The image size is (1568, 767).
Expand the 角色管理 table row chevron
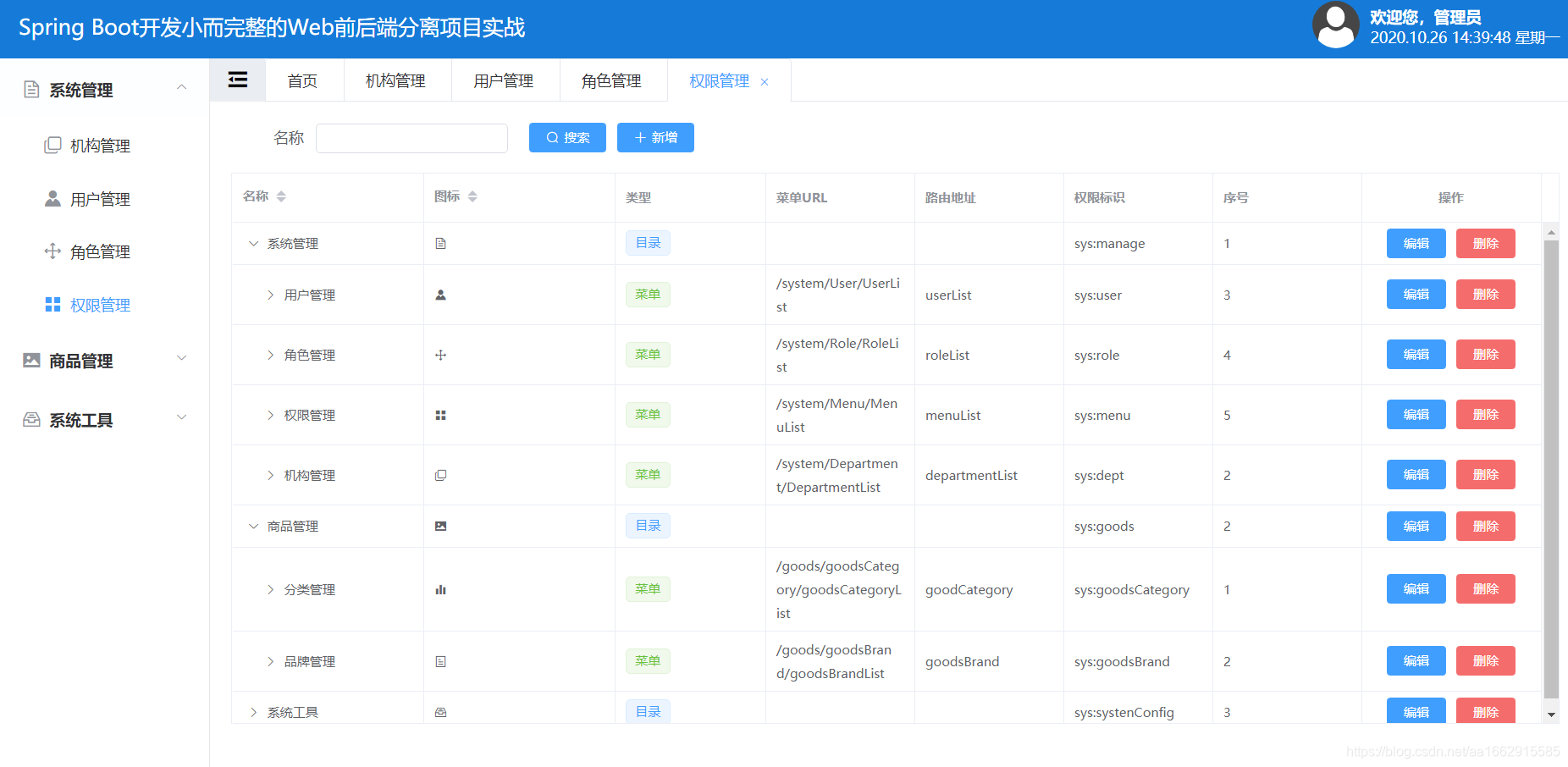pos(270,355)
